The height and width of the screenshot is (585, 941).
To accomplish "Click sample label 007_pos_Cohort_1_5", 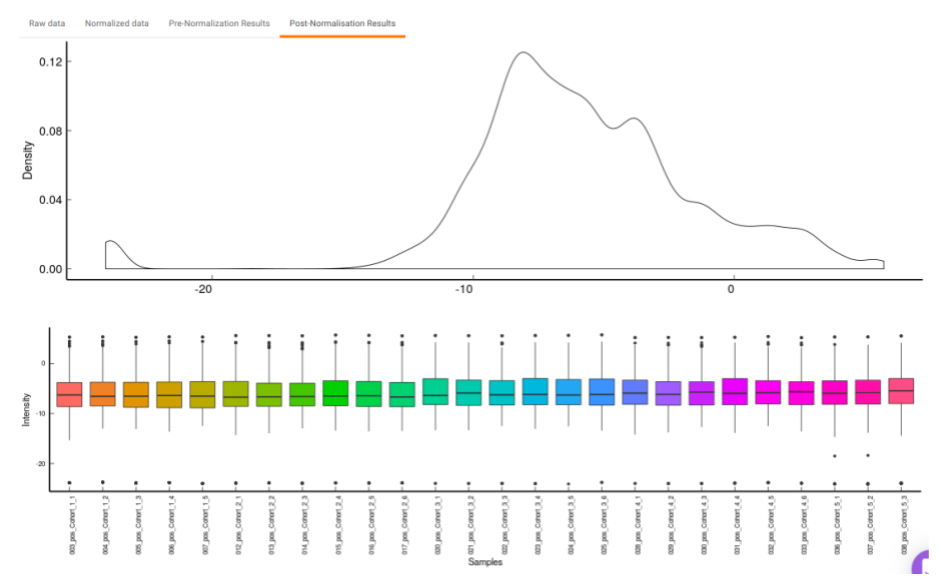I will click(x=205, y=526).
